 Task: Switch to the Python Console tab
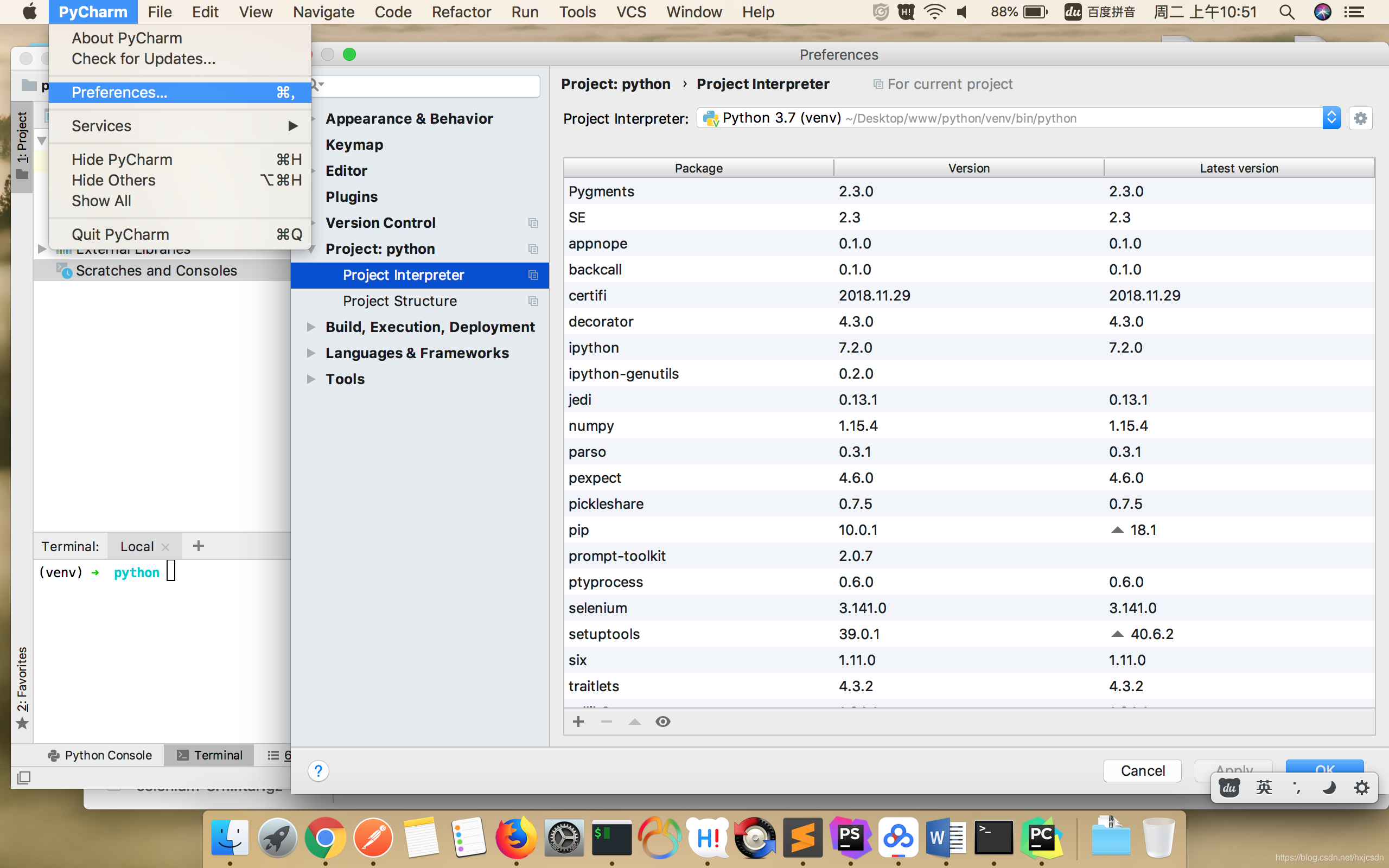point(100,755)
